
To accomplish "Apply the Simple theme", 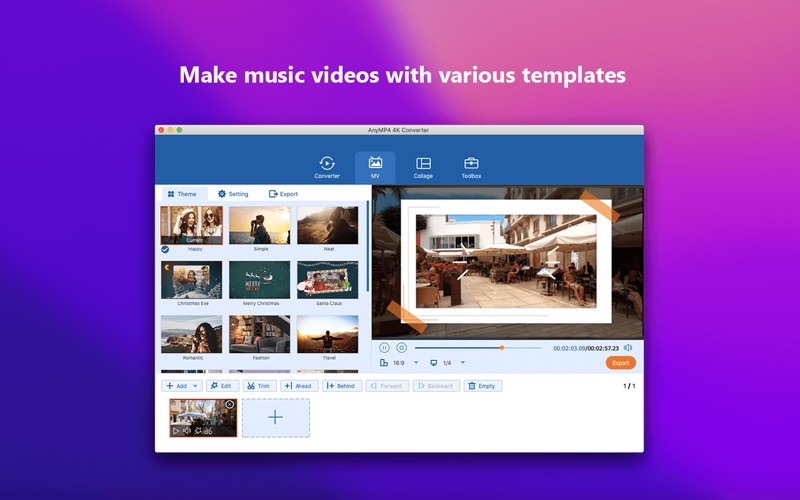I will tap(260, 225).
